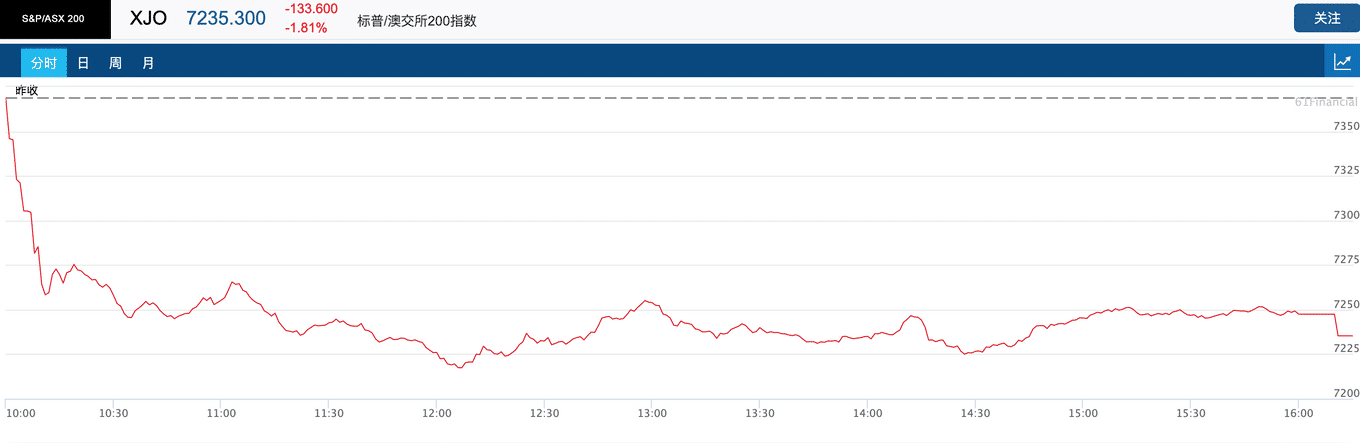Viewport: 1360px width, 443px height.
Task: Click the -1.81% percentage change
Action: [306, 28]
